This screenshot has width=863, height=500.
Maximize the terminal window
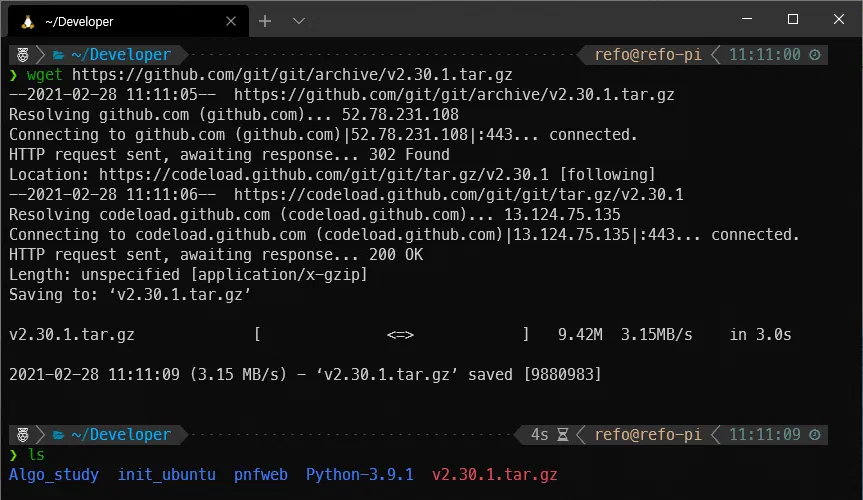[793, 20]
